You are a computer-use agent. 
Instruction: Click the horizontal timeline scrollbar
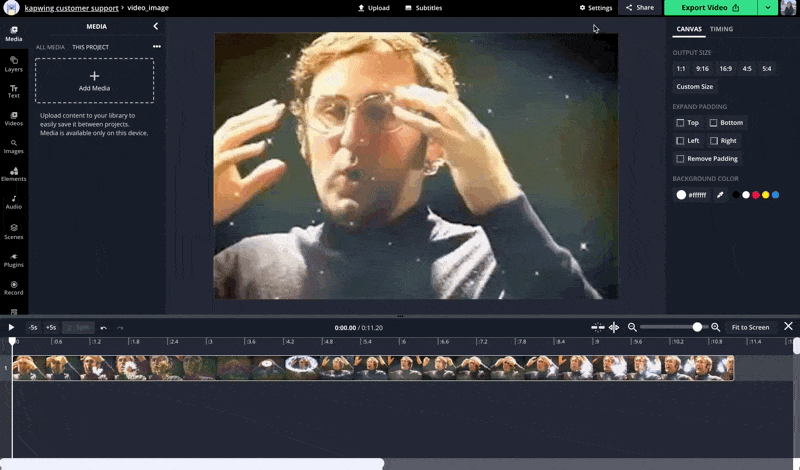point(192,464)
